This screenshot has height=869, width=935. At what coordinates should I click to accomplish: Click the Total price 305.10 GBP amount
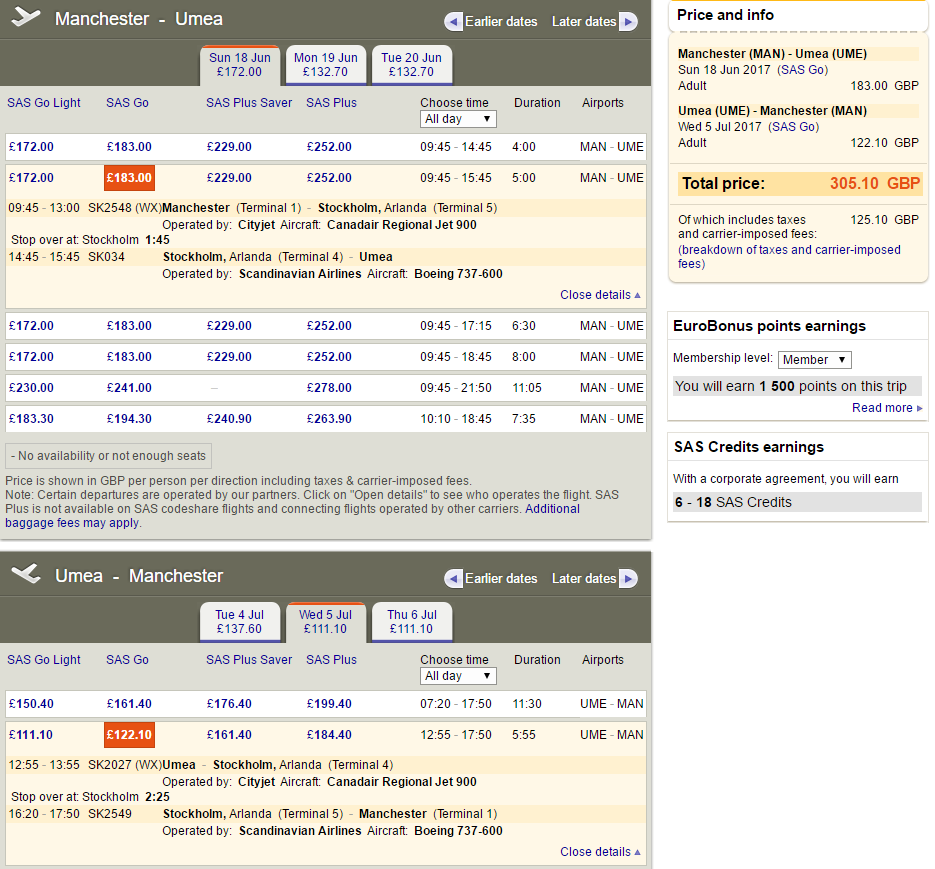875,183
